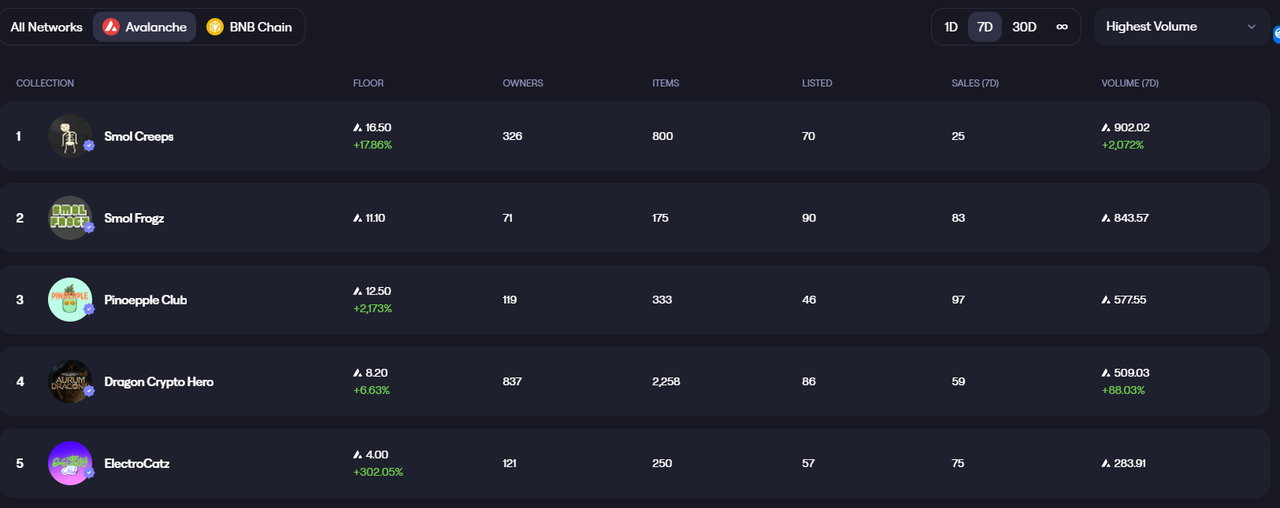This screenshot has width=1280, height=508.
Task: Sort by the FLOOR column header
Action: coord(368,83)
